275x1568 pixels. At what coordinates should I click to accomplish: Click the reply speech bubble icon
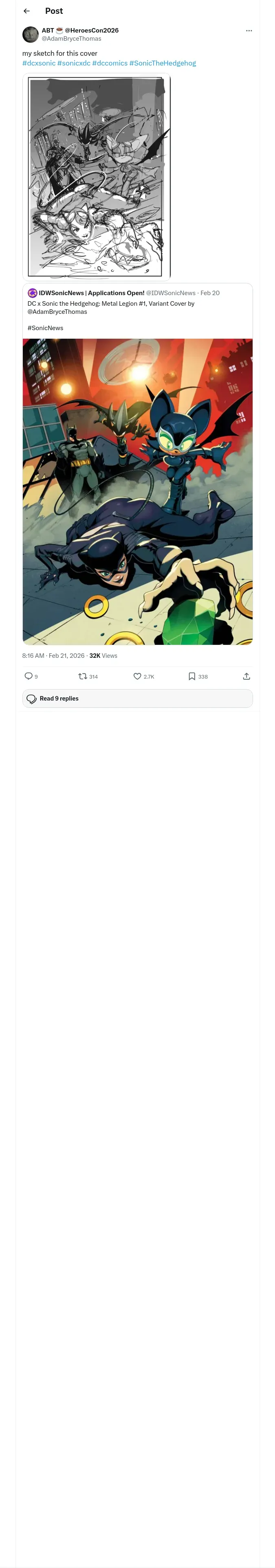29,676
